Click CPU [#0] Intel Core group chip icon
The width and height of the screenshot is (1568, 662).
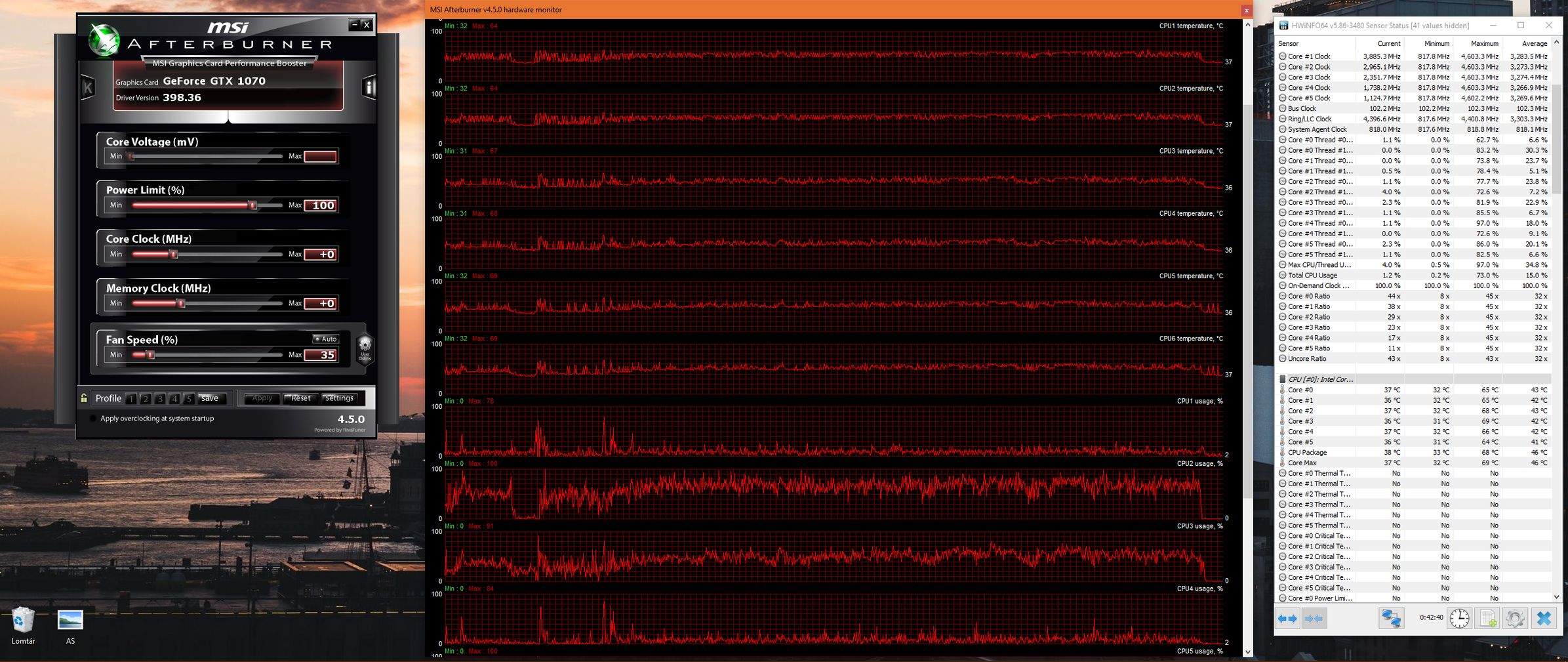[x=1283, y=379]
